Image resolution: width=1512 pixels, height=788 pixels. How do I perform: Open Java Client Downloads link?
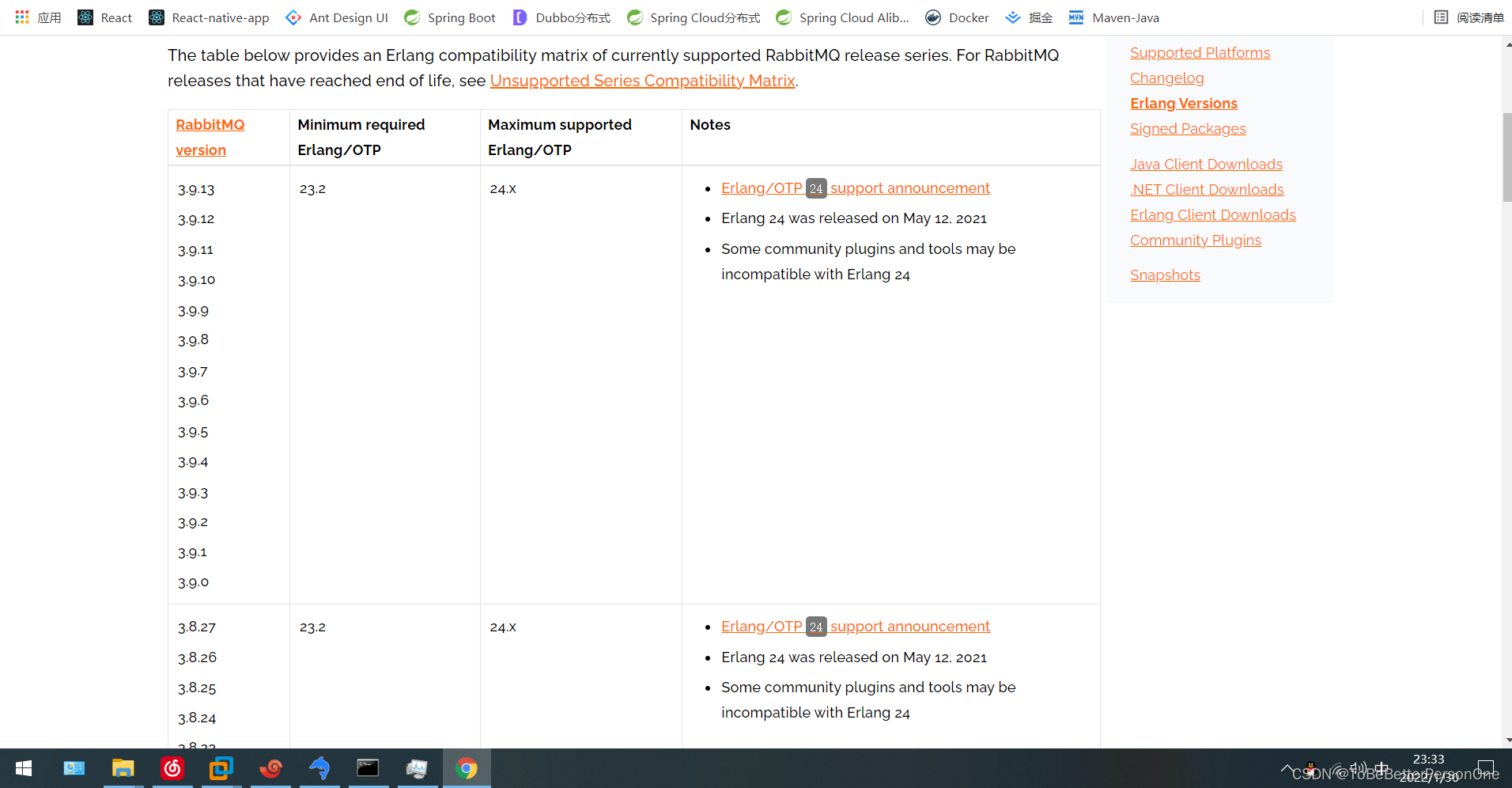tap(1206, 165)
